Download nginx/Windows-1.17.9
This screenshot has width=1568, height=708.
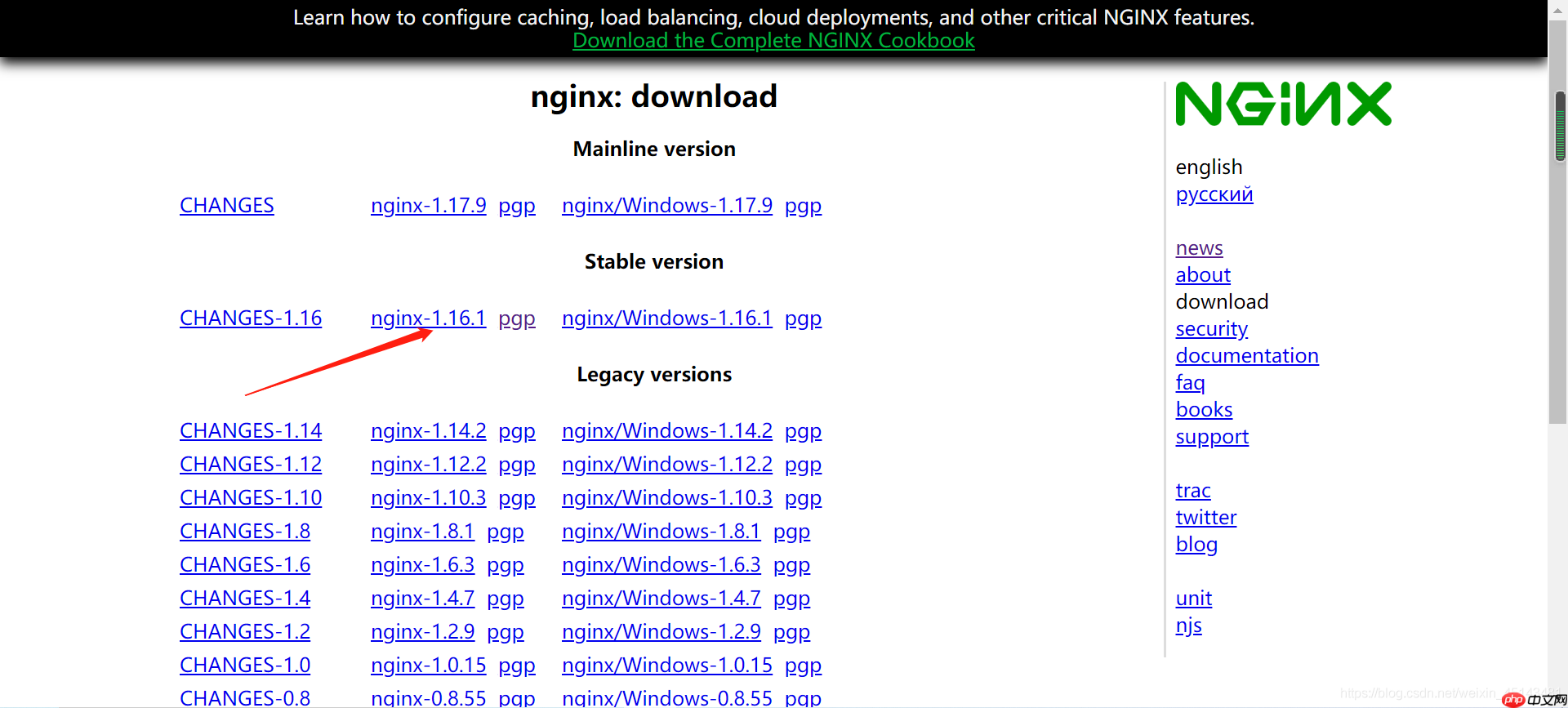pos(667,205)
